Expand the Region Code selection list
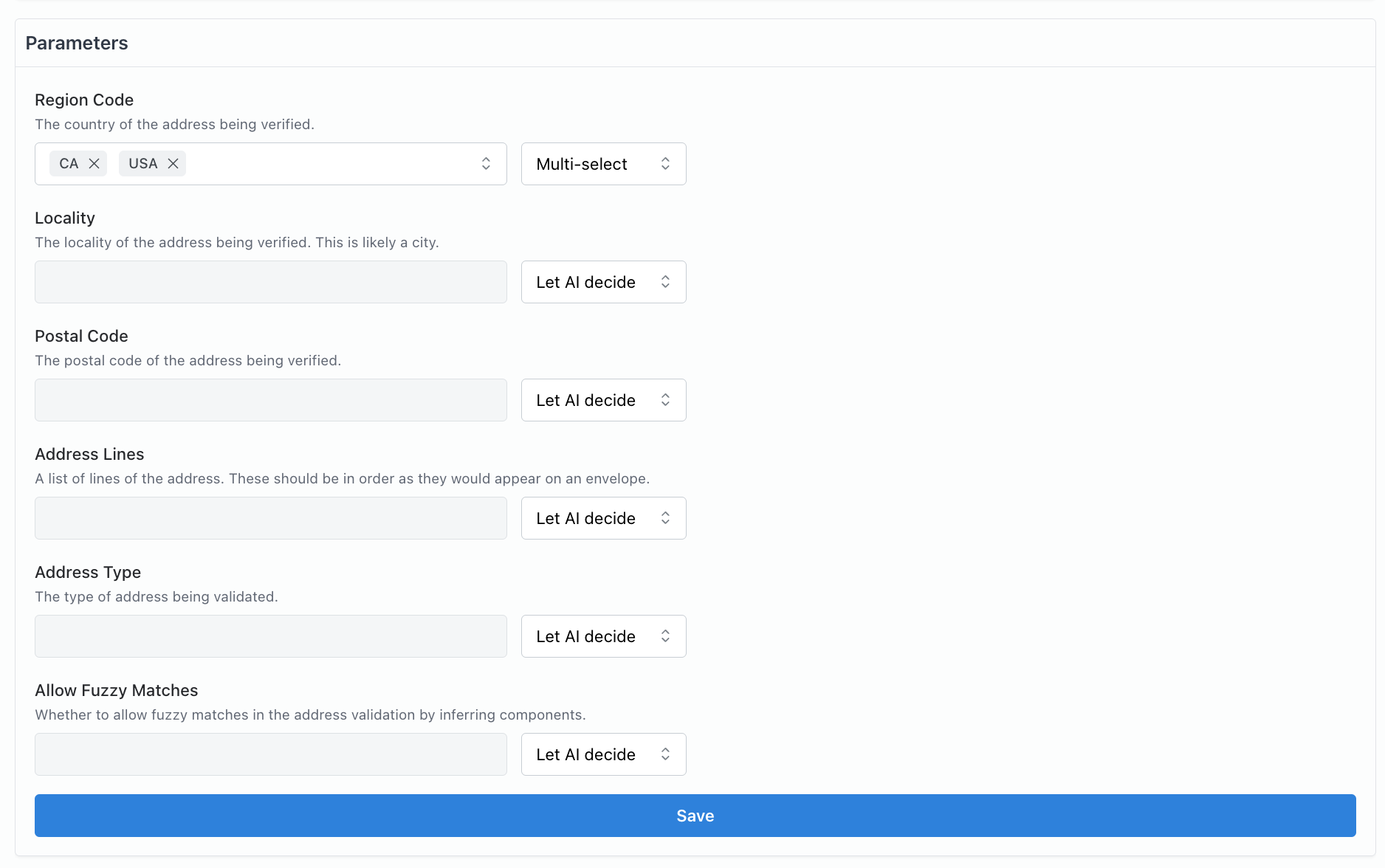This screenshot has width=1385, height=868. tap(486, 164)
